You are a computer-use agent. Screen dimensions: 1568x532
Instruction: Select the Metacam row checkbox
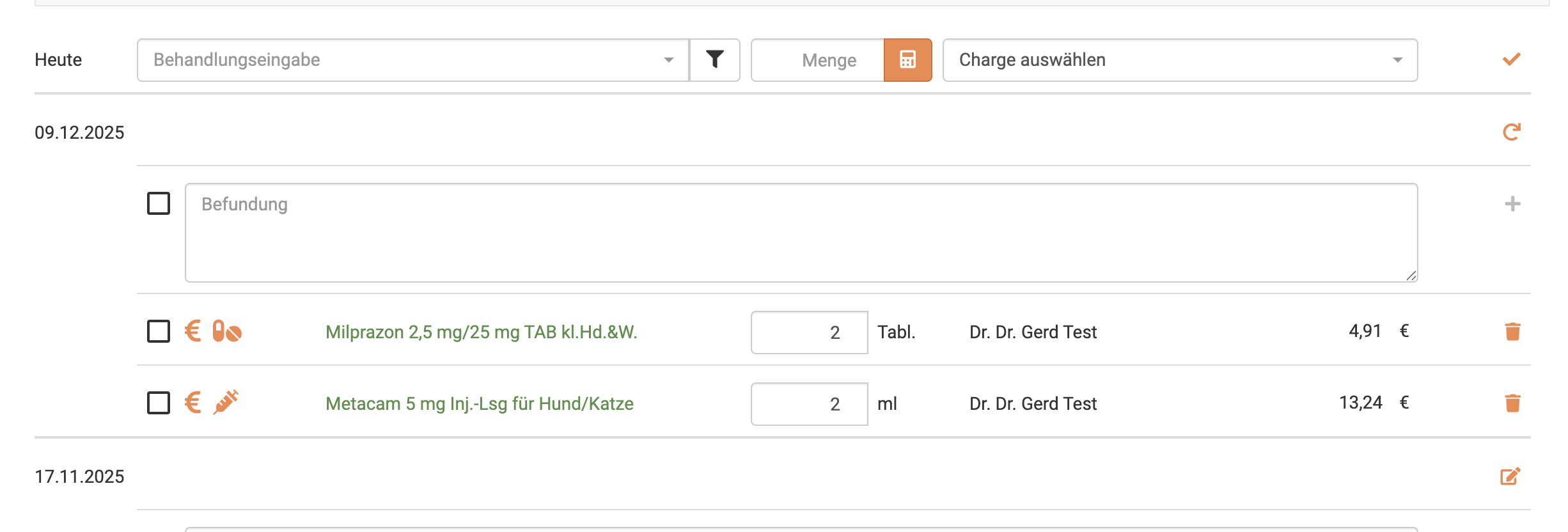(159, 403)
